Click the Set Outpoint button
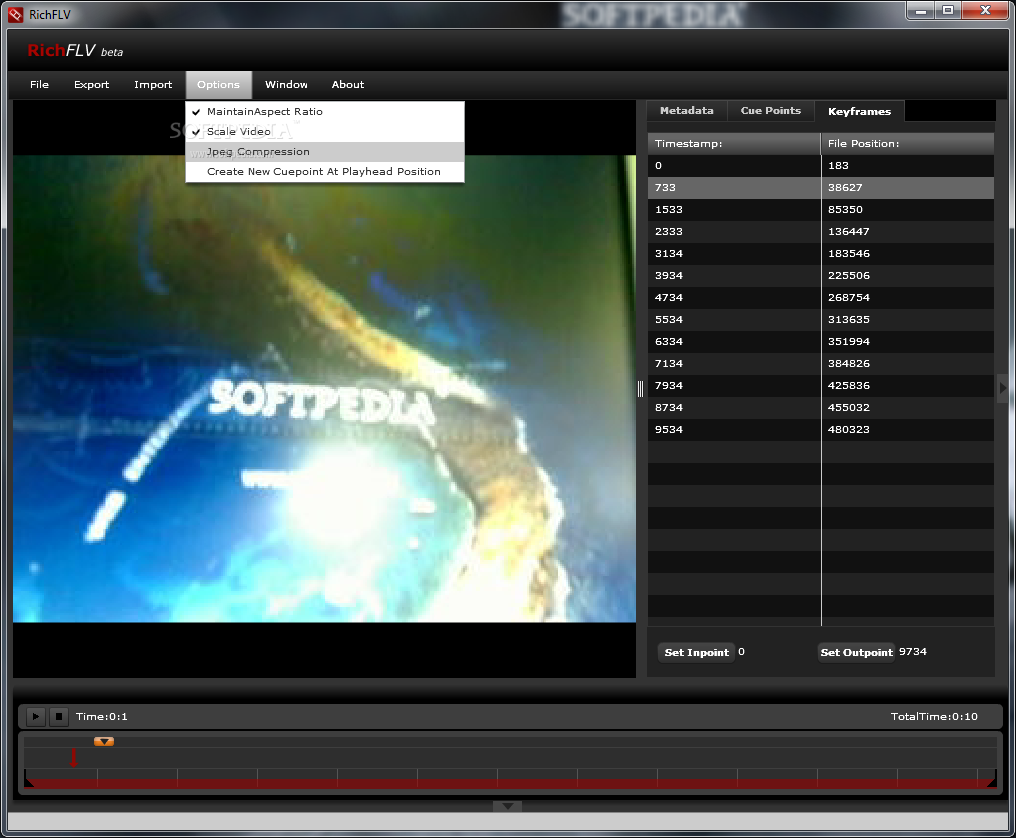This screenshot has height=838, width=1016. pos(857,653)
